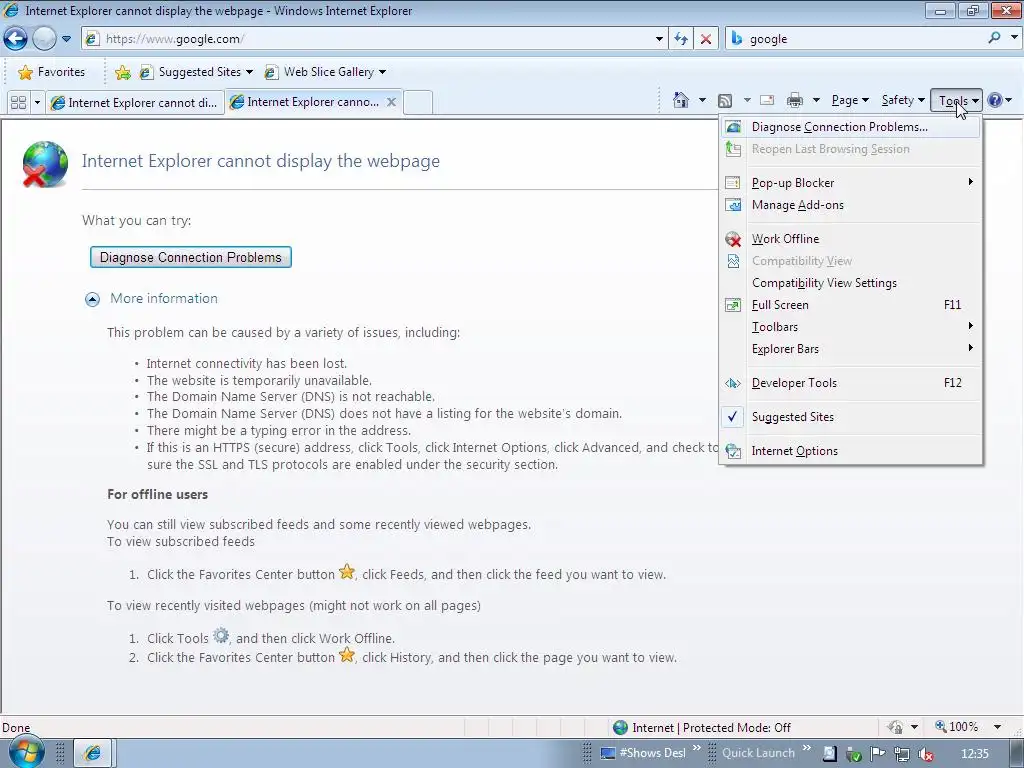
Task: Open the Web Slice Gallery dropdown
Action: tap(324, 72)
